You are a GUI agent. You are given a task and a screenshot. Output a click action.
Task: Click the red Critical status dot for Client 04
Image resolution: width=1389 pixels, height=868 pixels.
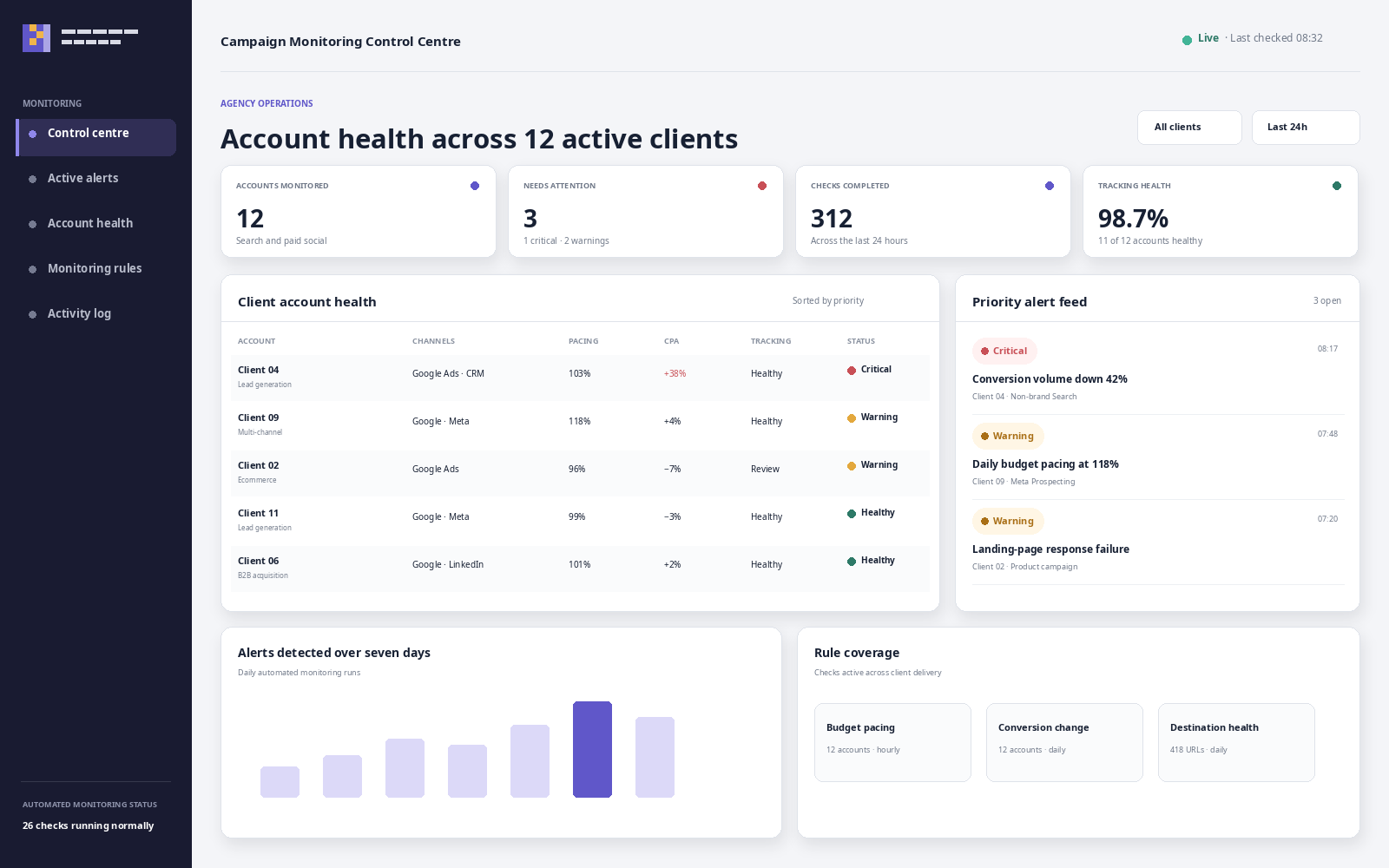click(852, 371)
